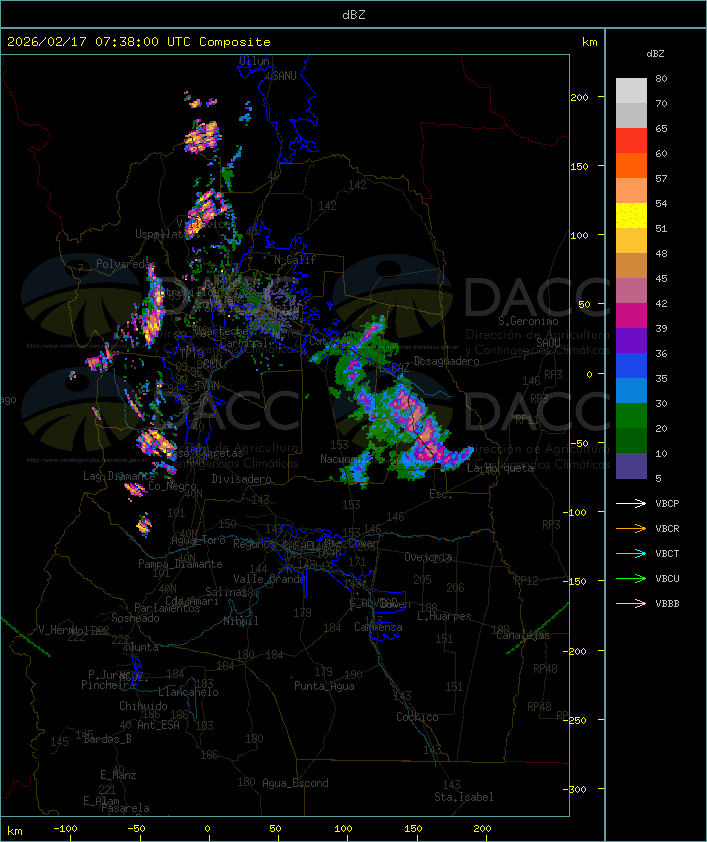Click the Parlamentos map label

click(x=167, y=608)
